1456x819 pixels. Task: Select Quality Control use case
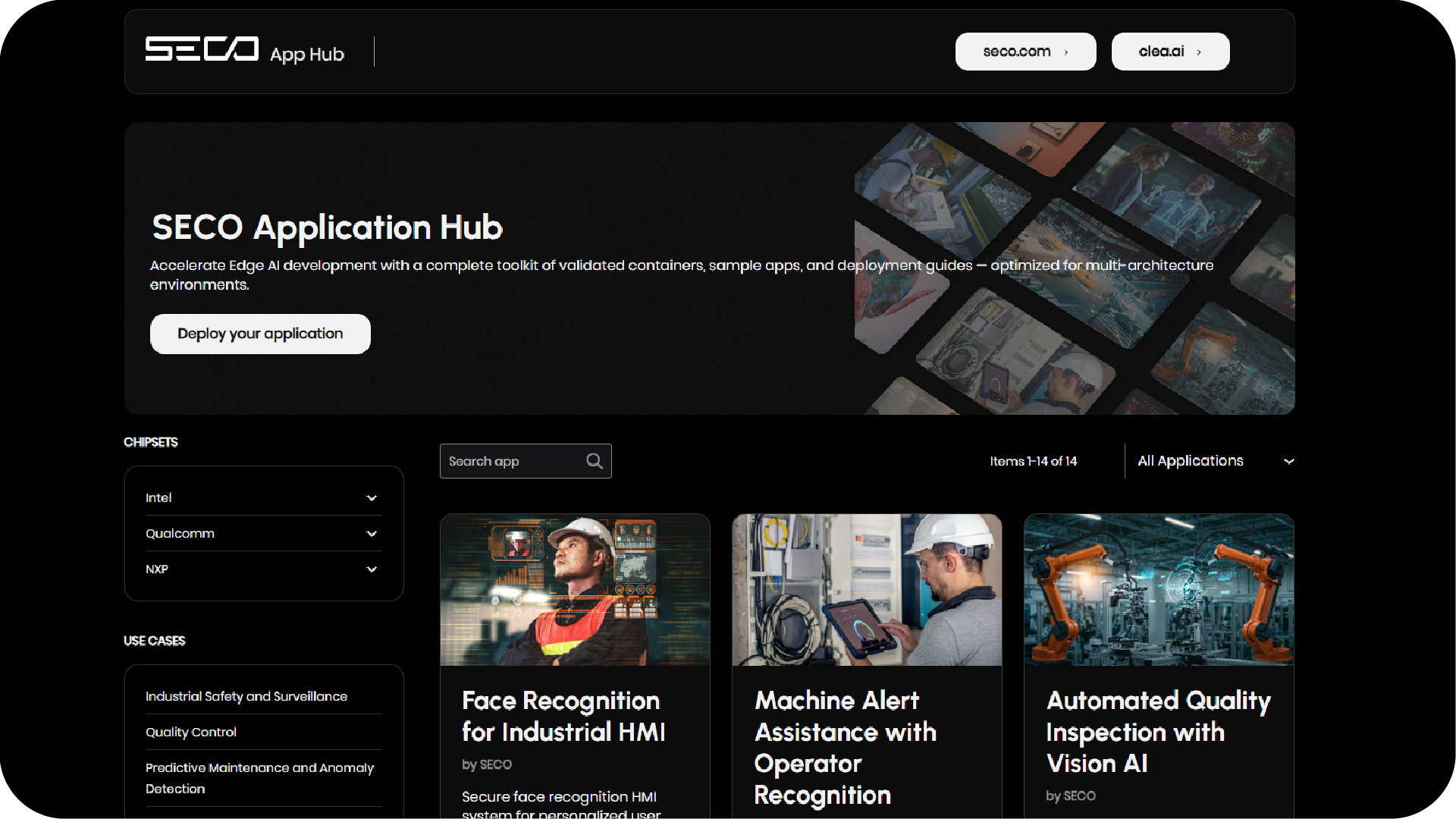pyautogui.click(x=191, y=732)
